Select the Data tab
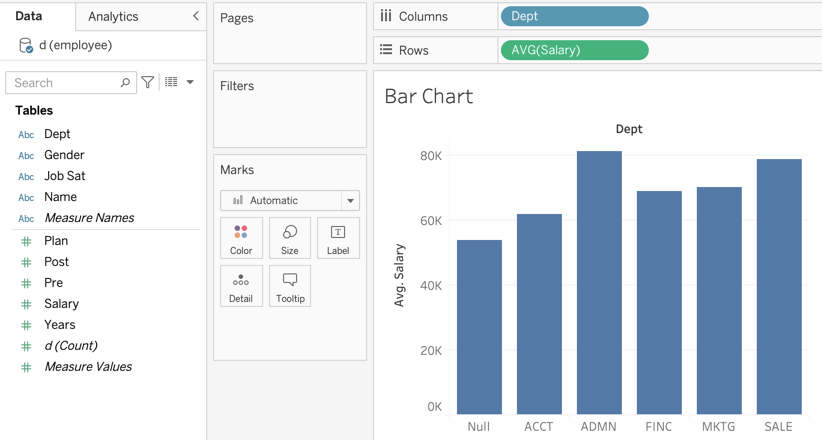This screenshot has height=440, width=822. 29,16
